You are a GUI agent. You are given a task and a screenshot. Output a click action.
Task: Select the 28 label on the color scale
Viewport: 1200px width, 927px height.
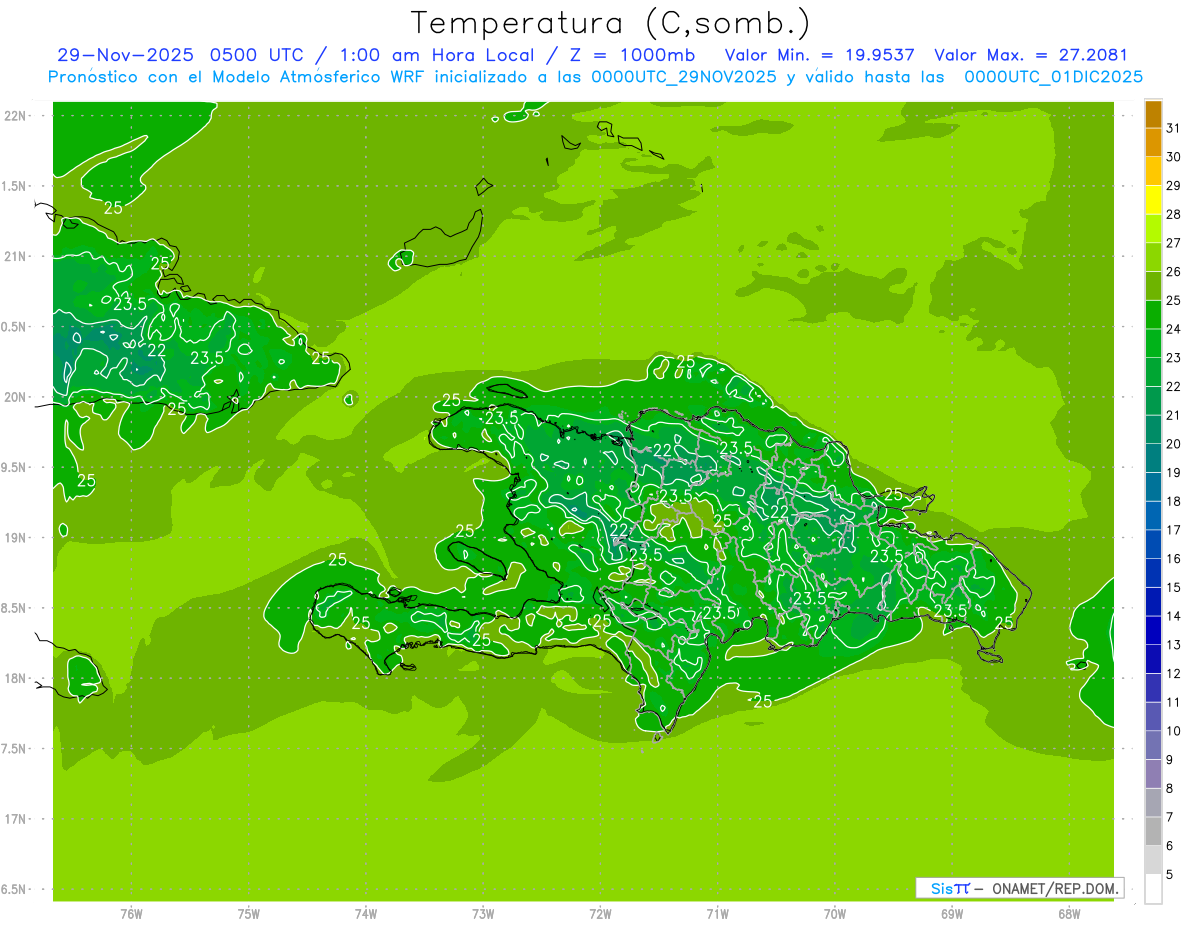1173,214
